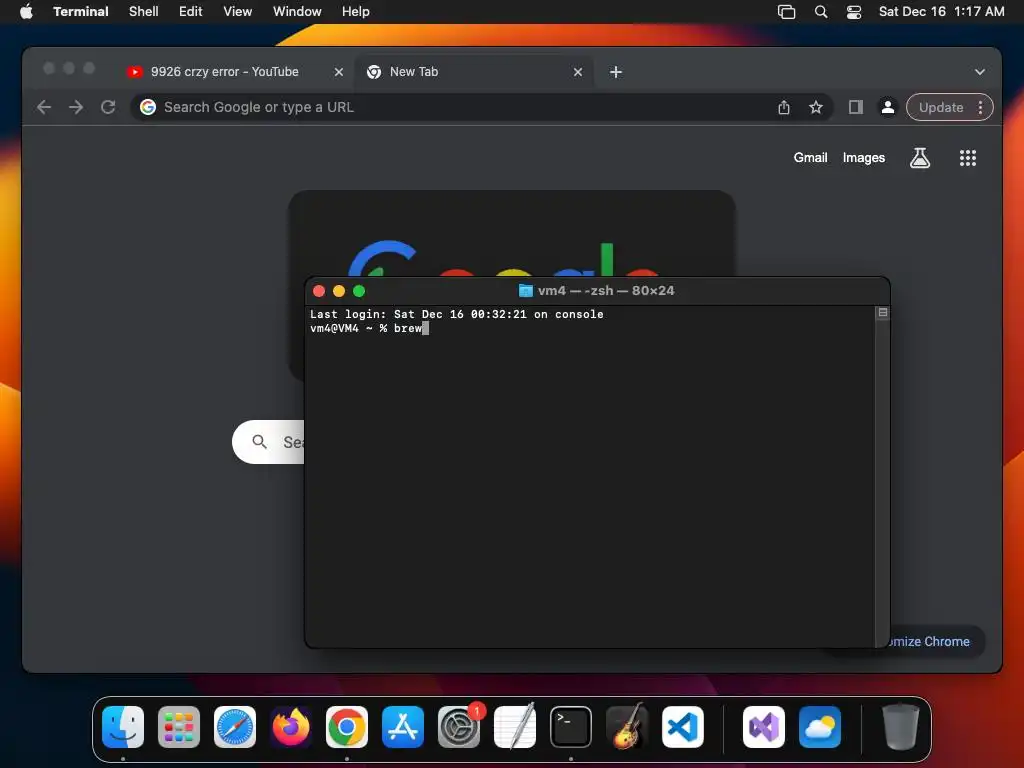Open the Gmail link
Image resolution: width=1024 pixels, height=768 pixels.
coord(810,157)
